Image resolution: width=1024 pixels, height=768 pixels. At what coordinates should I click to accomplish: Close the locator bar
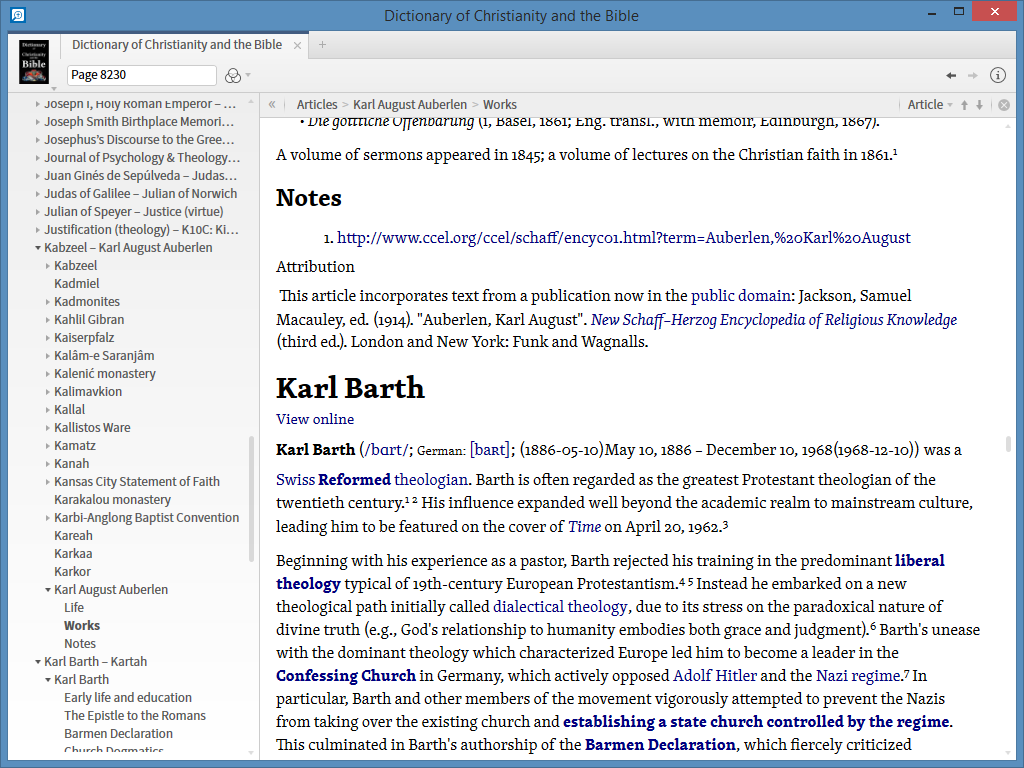point(1004,104)
